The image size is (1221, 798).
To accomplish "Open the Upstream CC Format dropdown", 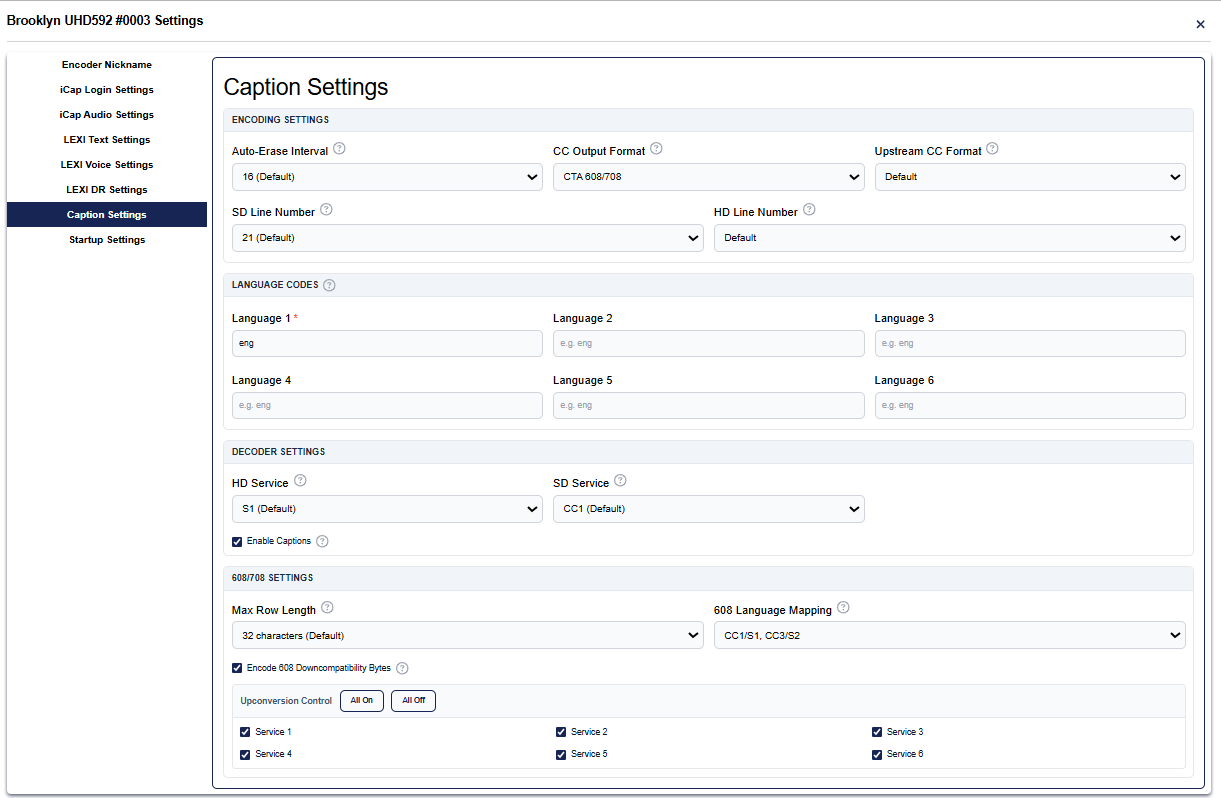I will pyautogui.click(x=1030, y=177).
